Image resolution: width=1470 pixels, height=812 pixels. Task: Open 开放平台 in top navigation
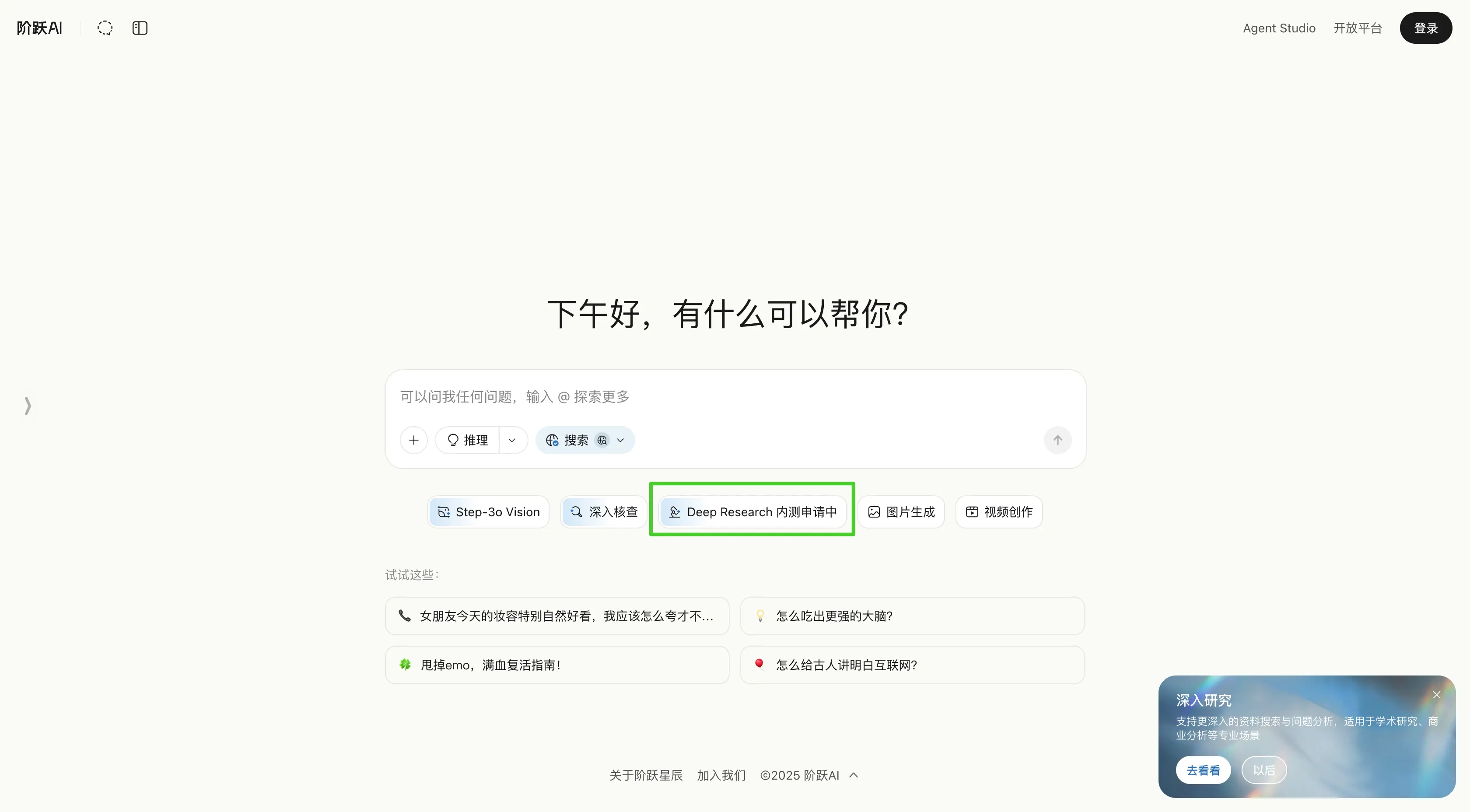1357,28
